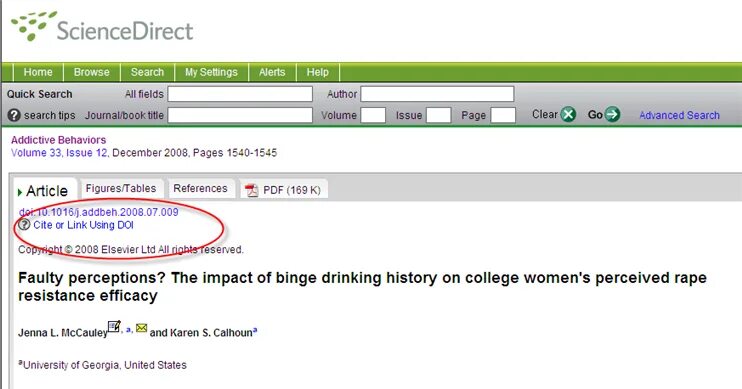Open the Alerts menu

pos(272,72)
